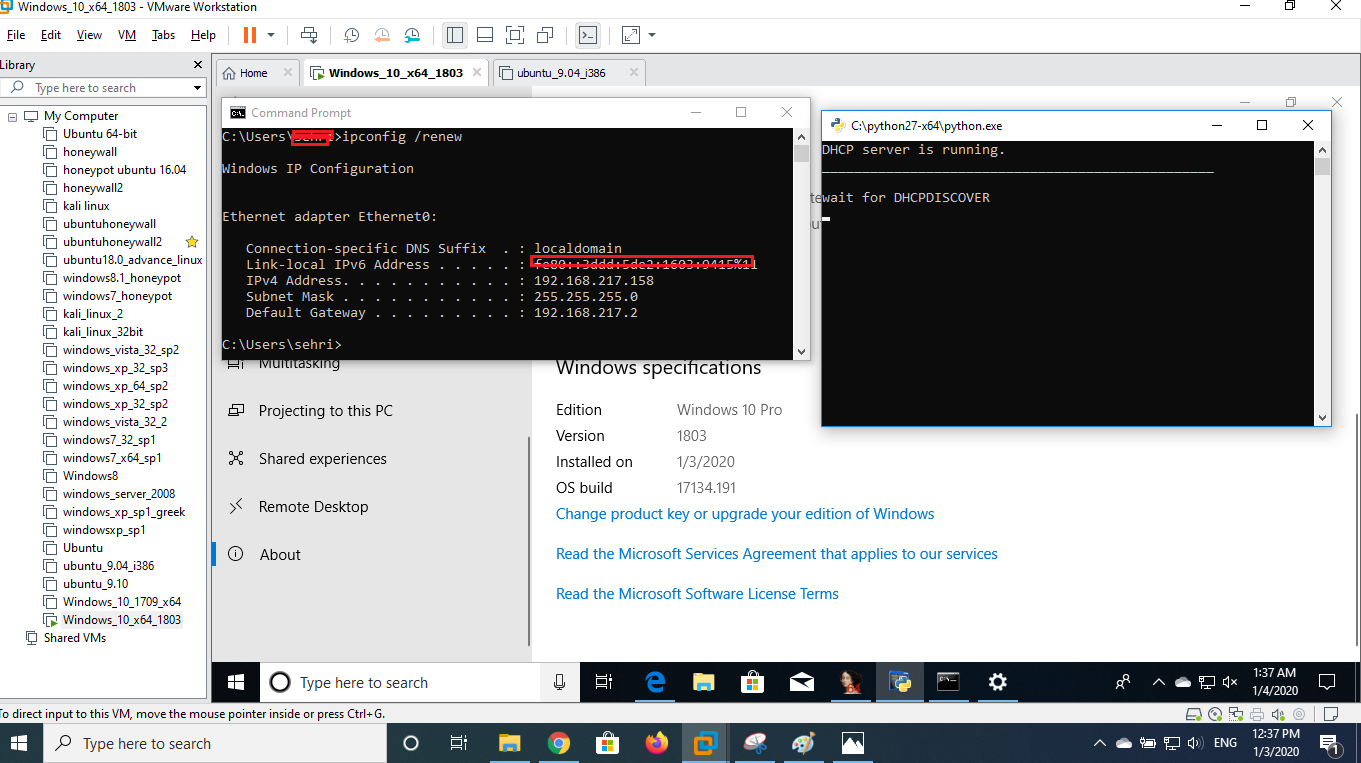Switch to Unity mode
Image resolution: width=1361 pixels, height=763 pixels.
(x=545, y=35)
